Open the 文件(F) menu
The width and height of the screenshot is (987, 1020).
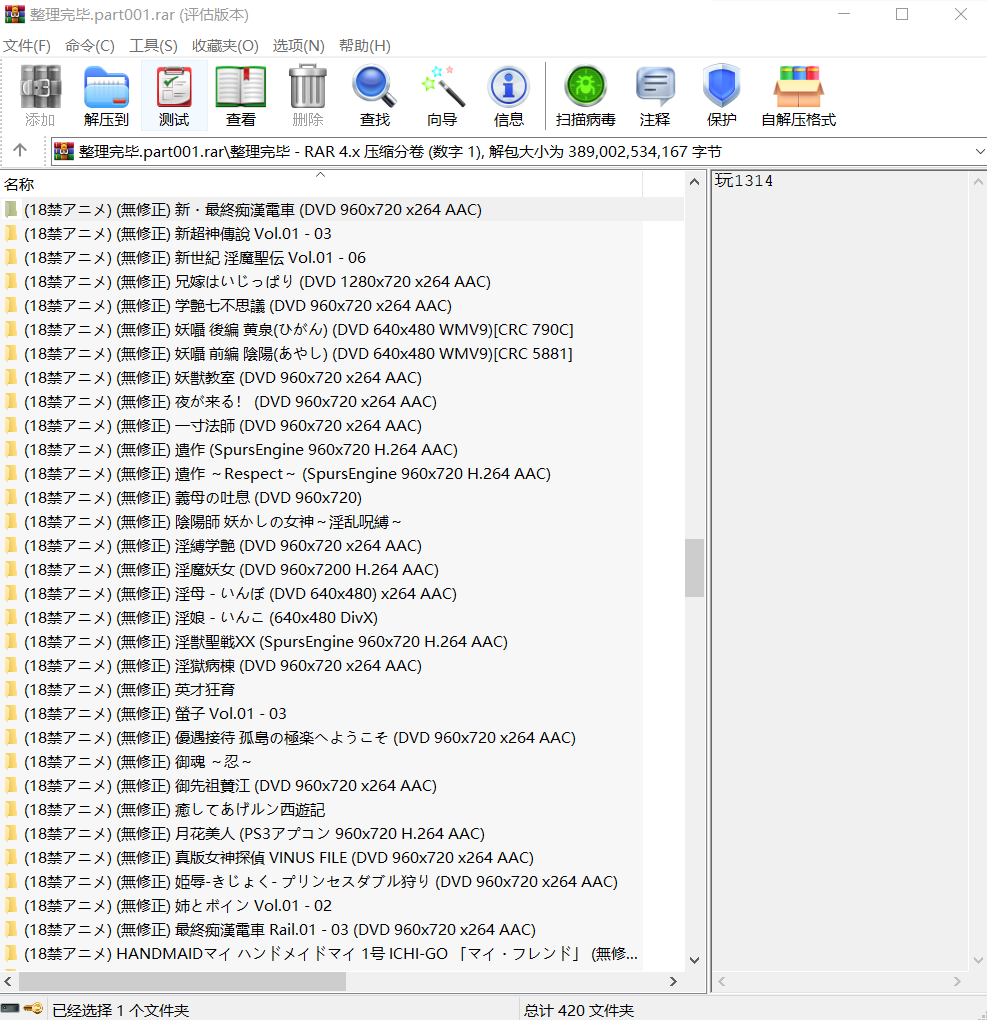[27, 46]
